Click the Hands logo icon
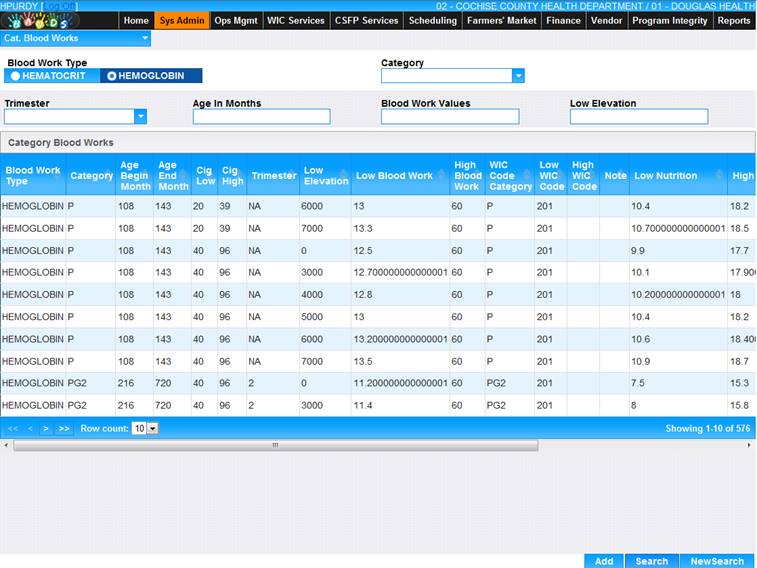The width and height of the screenshot is (757, 568). pyautogui.click(x=41, y=21)
